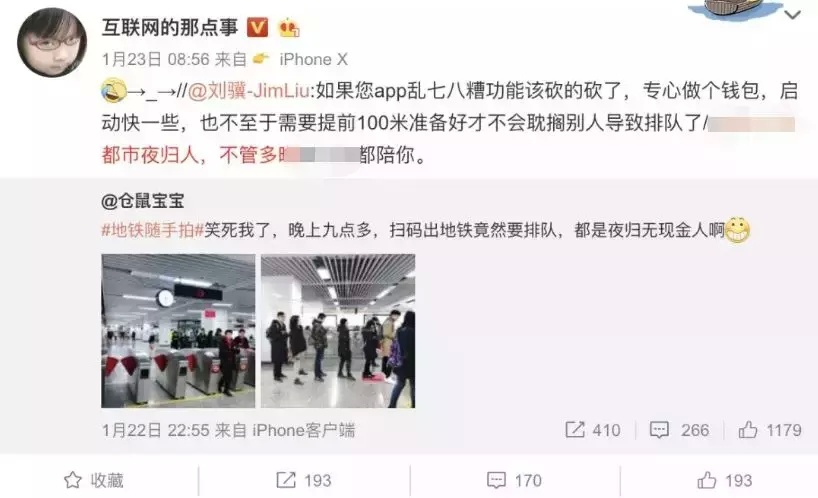This screenshot has height=498, width=818.
Task: Open the username 互联网的那点事 link
Action: point(170,27)
